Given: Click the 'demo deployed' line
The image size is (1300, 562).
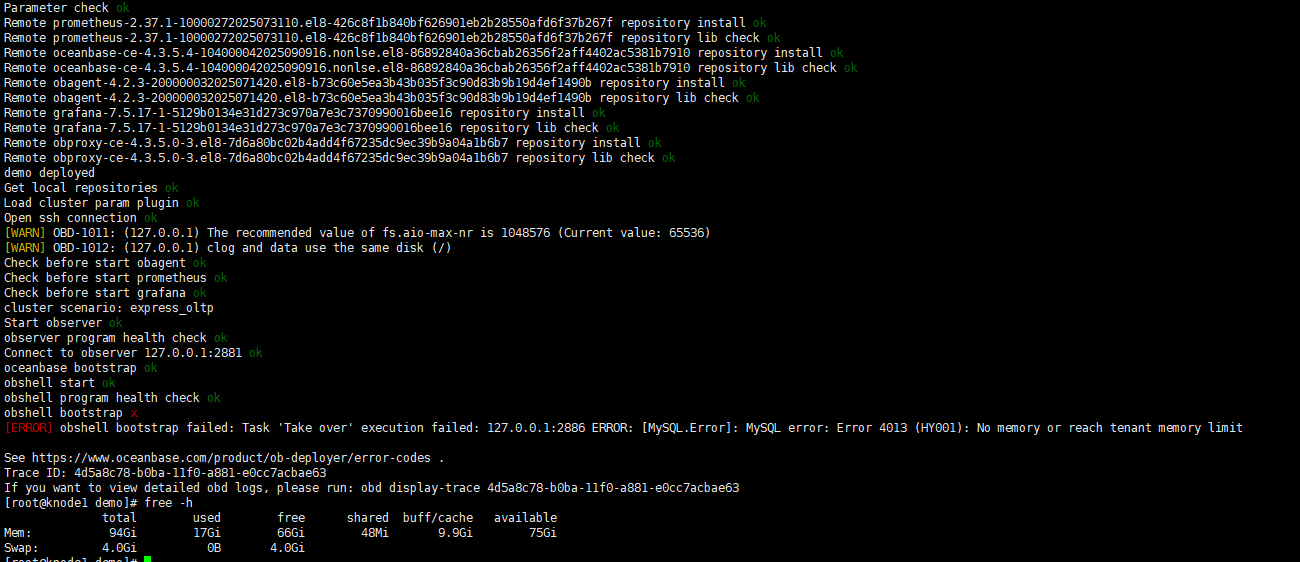Looking at the screenshot, I should click(49, 173).
